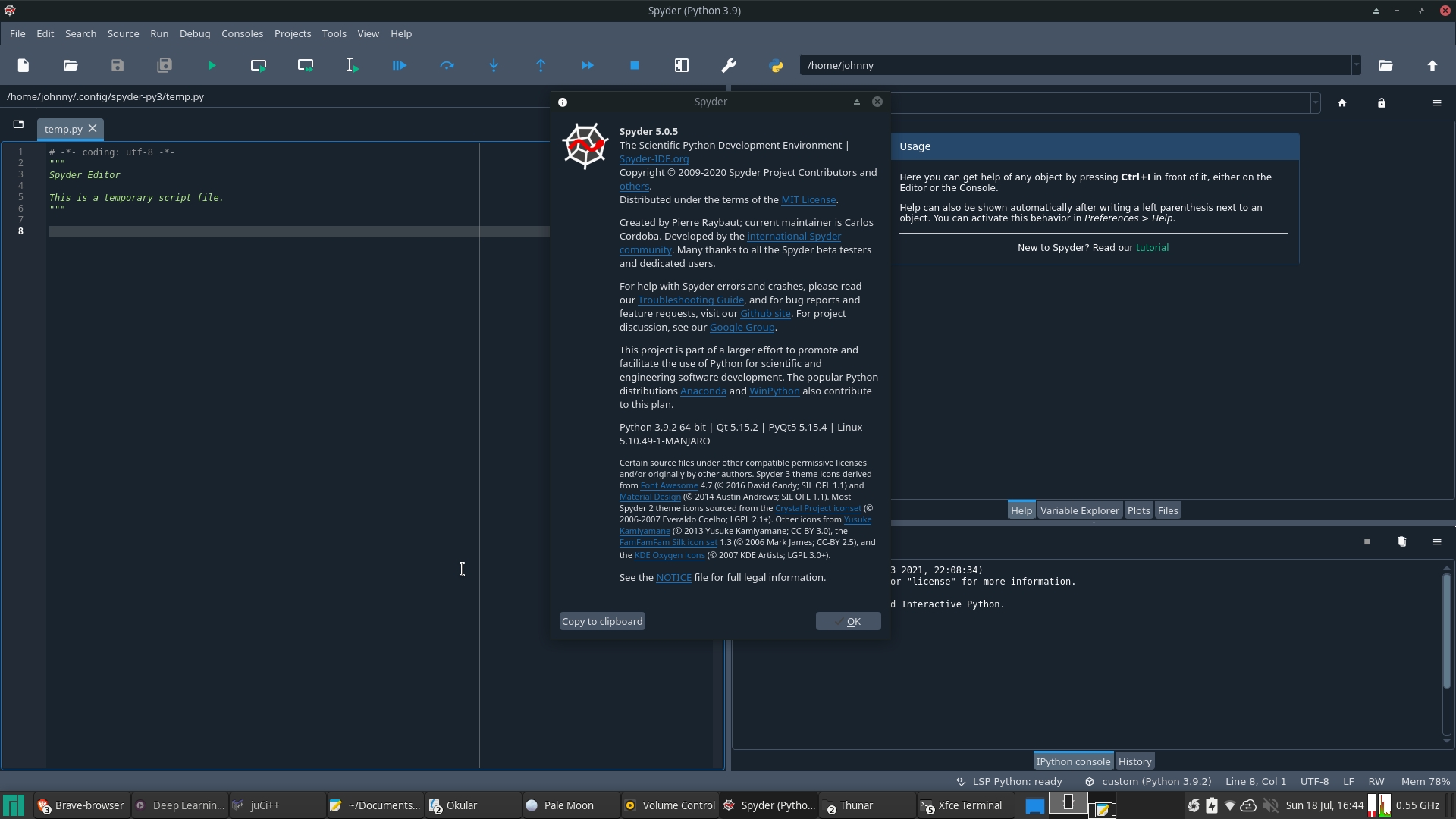1456x819 pixels.
Task: Click Manjaro start menu icon
Action: pos(14,805)
